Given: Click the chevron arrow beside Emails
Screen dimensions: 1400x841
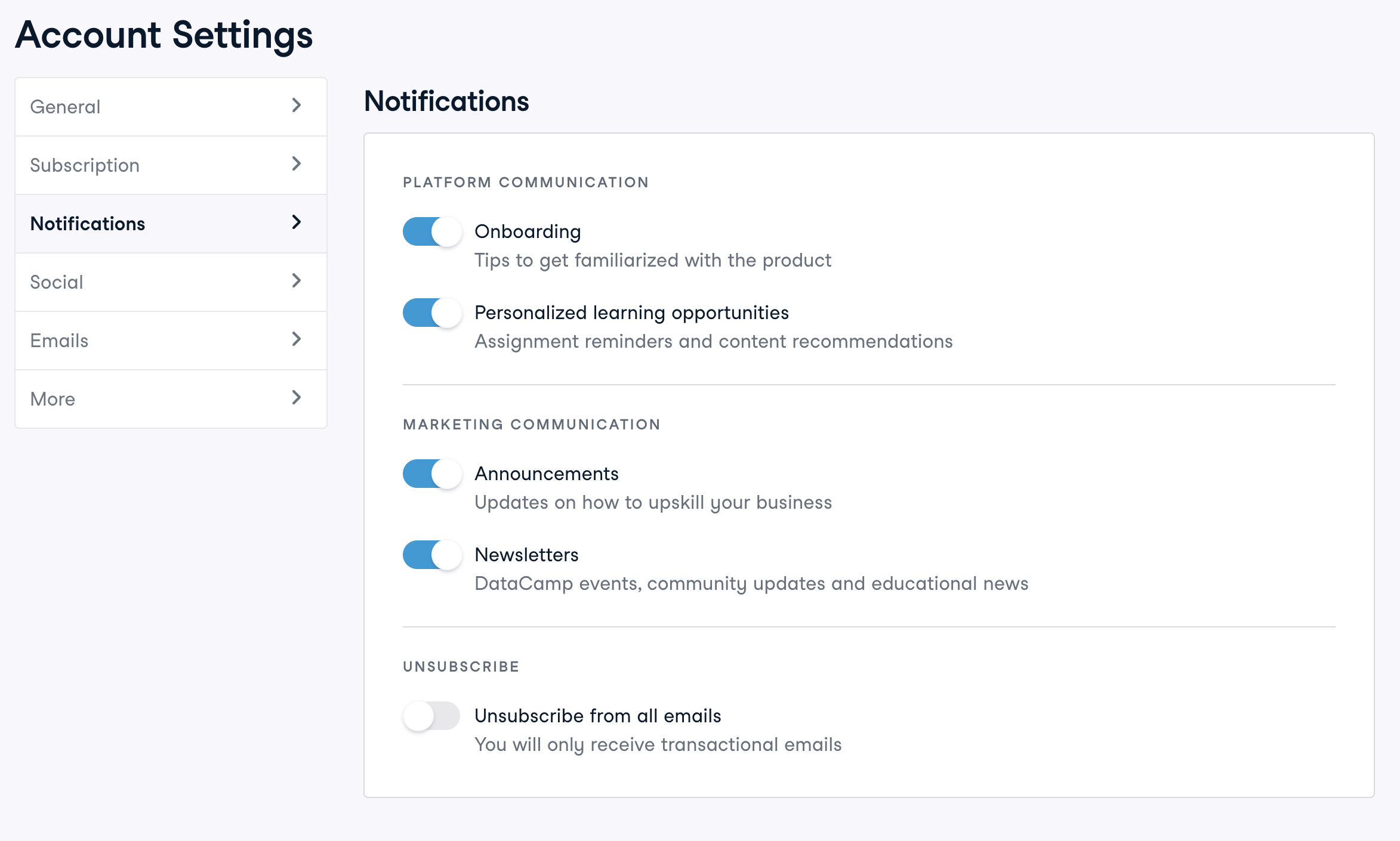Looking at the screenshot, I should (297, 339).
